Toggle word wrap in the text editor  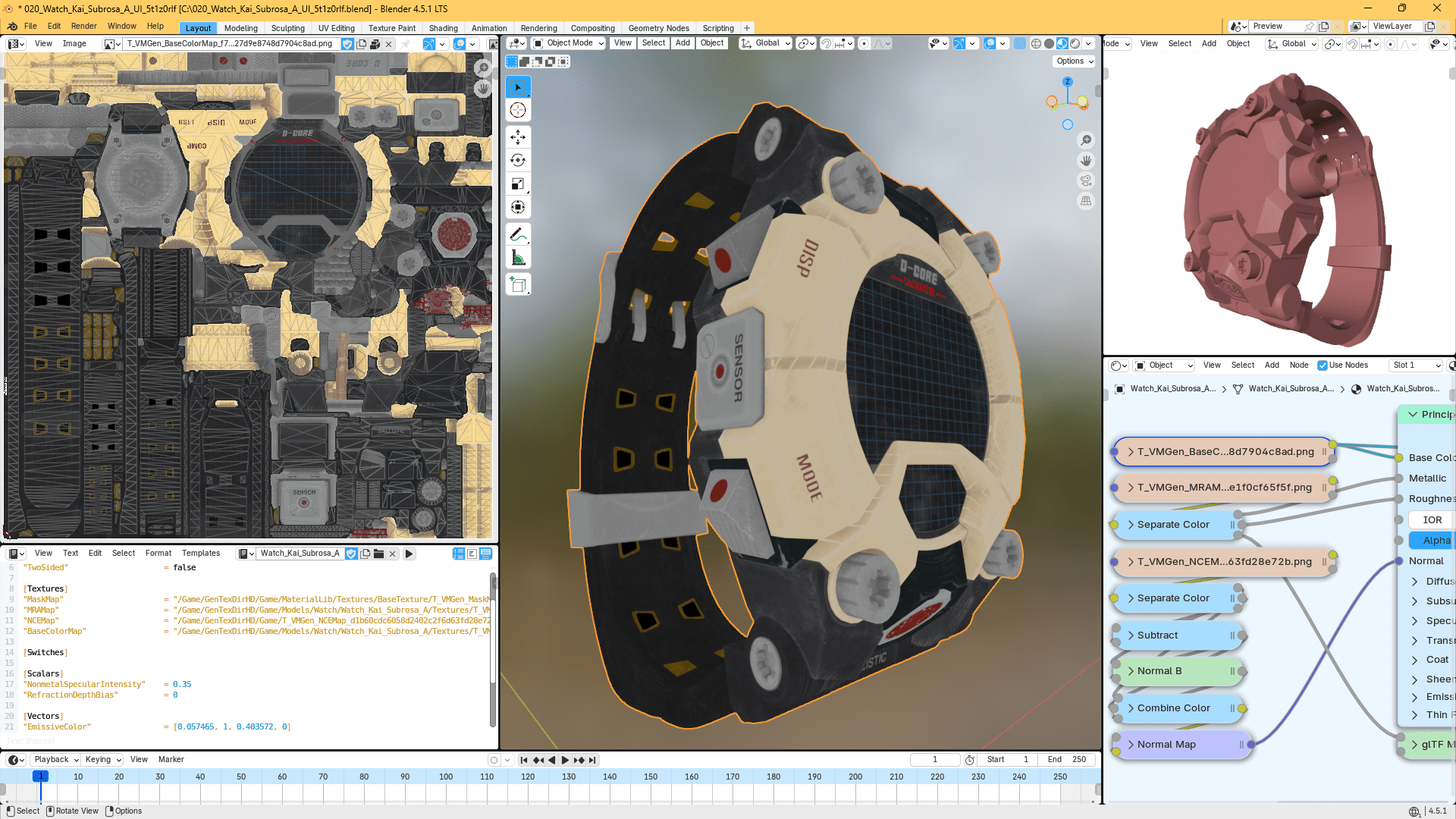472,554
